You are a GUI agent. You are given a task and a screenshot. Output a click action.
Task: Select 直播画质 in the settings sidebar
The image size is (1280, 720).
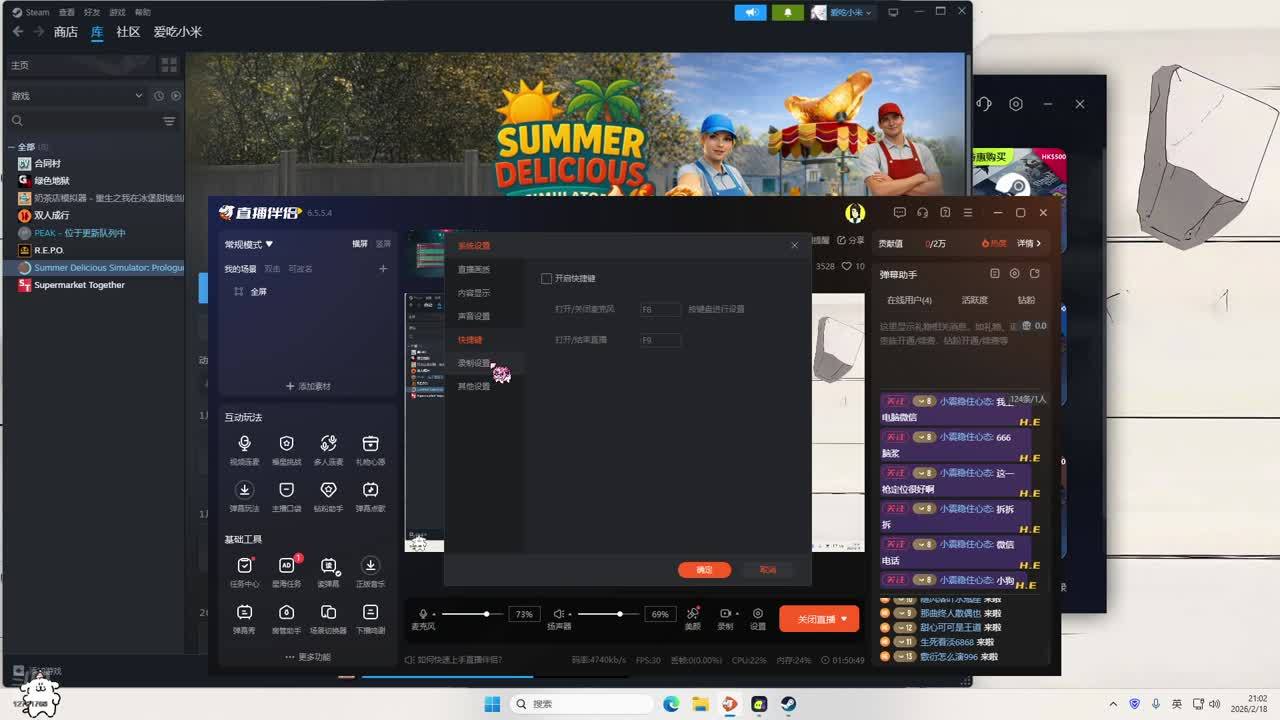click(474, 270)
